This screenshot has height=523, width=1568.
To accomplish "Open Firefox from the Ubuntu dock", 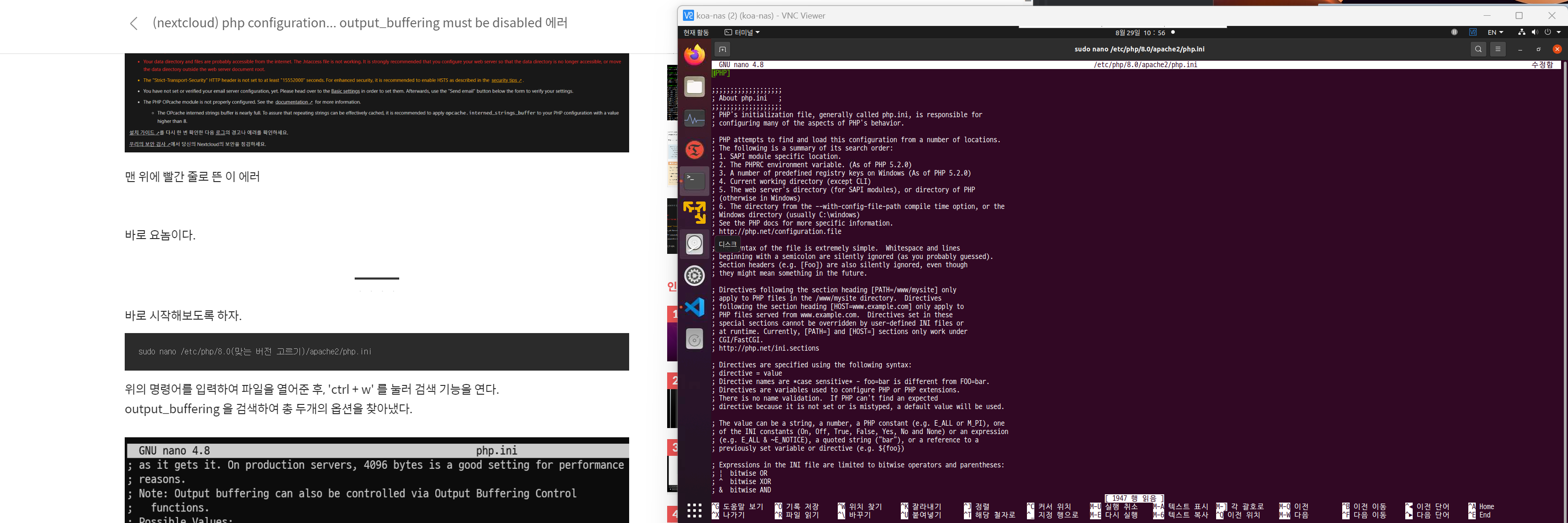I will [x=695, y=55].
